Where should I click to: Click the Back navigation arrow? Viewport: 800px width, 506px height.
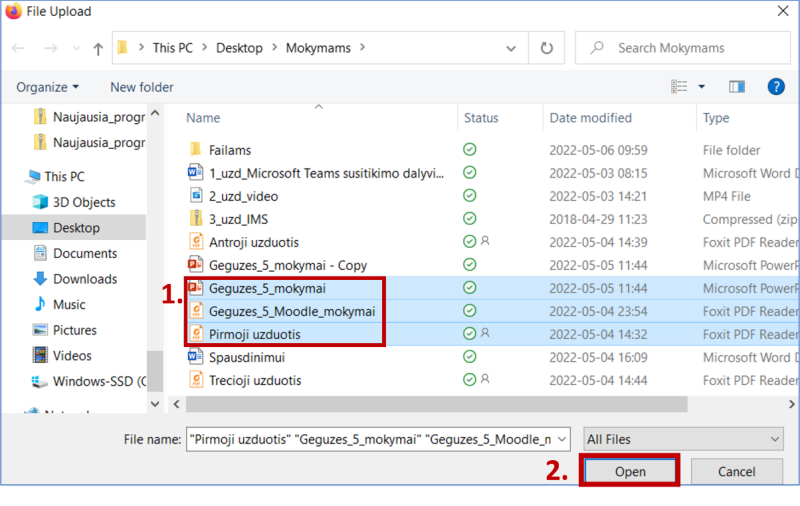19,48
